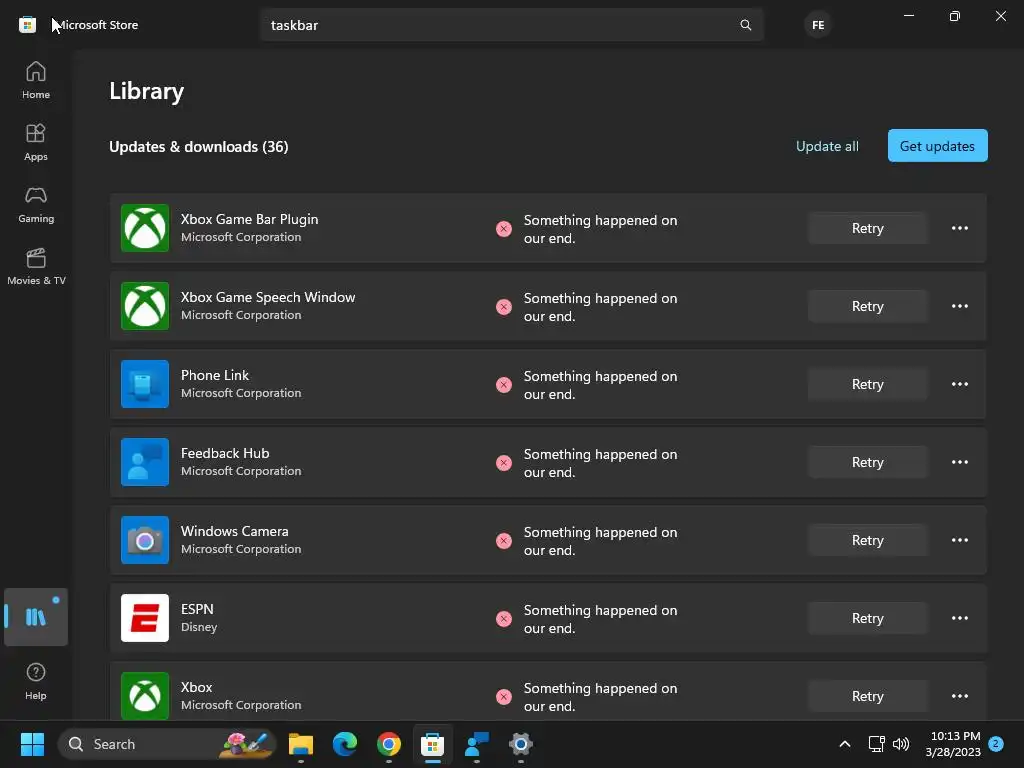
Task: Open more options for Phone Link
Action: click(x=959, y=384)
